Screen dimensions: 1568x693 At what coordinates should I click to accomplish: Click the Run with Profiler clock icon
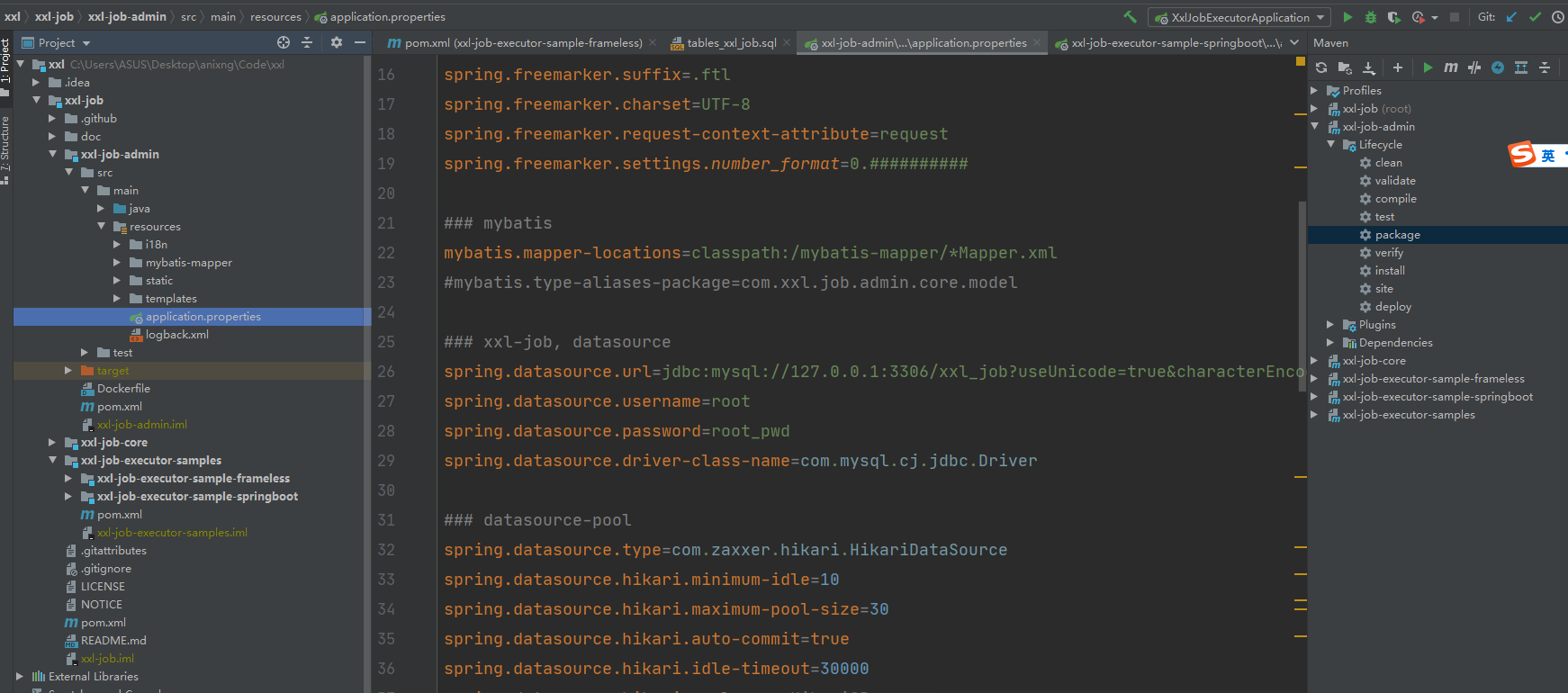pyautogui.click(x=1419, y=17)
